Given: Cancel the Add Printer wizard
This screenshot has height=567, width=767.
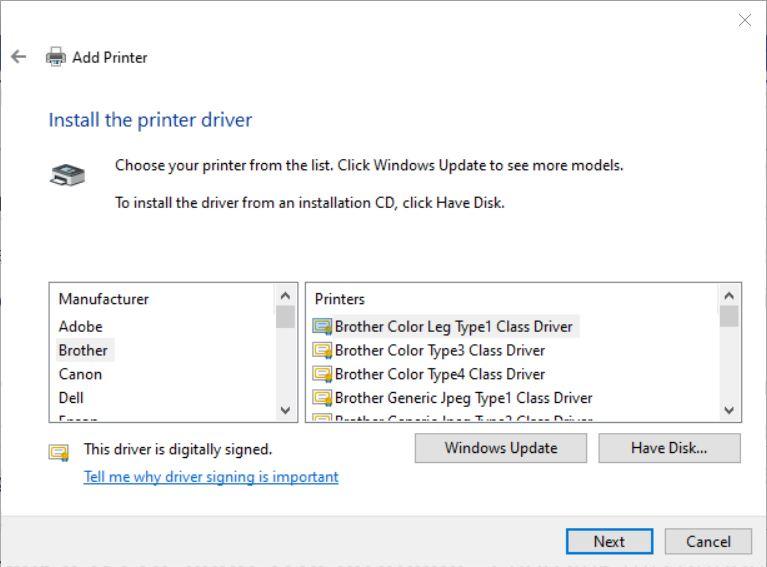Looking at the screenshot, I should 708,542.
